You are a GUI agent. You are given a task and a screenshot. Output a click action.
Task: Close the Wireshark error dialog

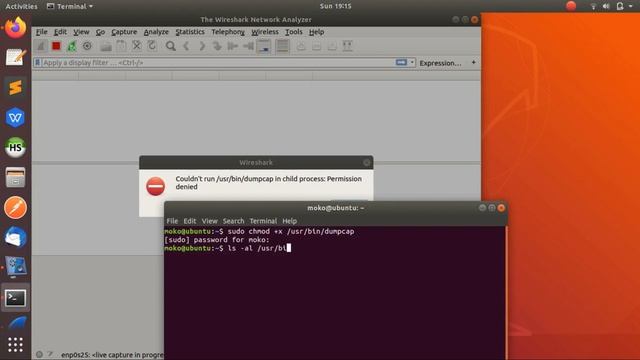pyautogui.click(x=367, y=162)
